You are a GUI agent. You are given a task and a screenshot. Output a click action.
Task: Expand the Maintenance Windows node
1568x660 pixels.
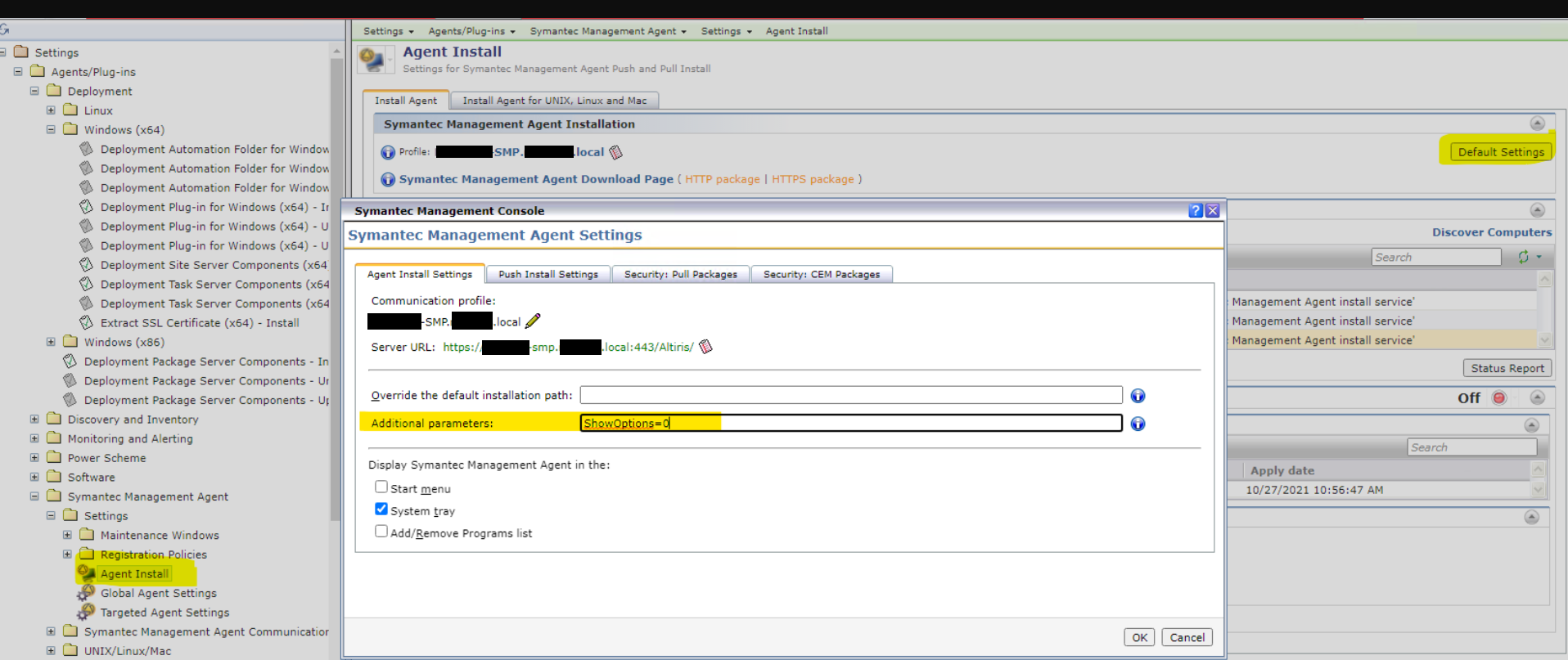point(67,535)
